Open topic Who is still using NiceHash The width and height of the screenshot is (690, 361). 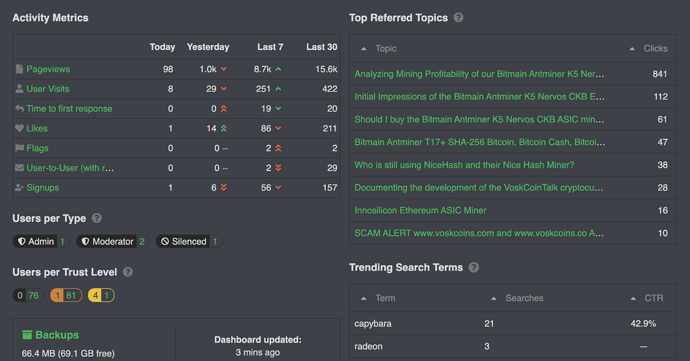(x=464, y=165)
